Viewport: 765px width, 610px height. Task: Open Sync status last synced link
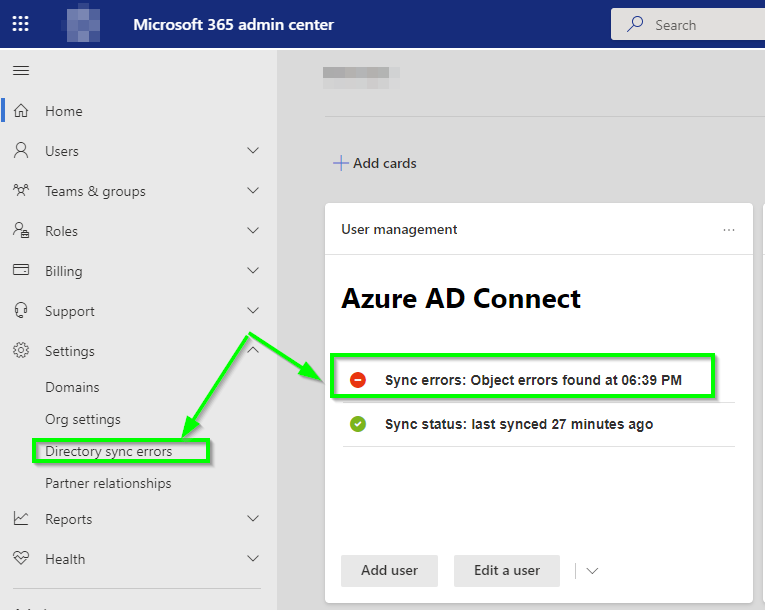pyautogui.click(x=519, y=424)
